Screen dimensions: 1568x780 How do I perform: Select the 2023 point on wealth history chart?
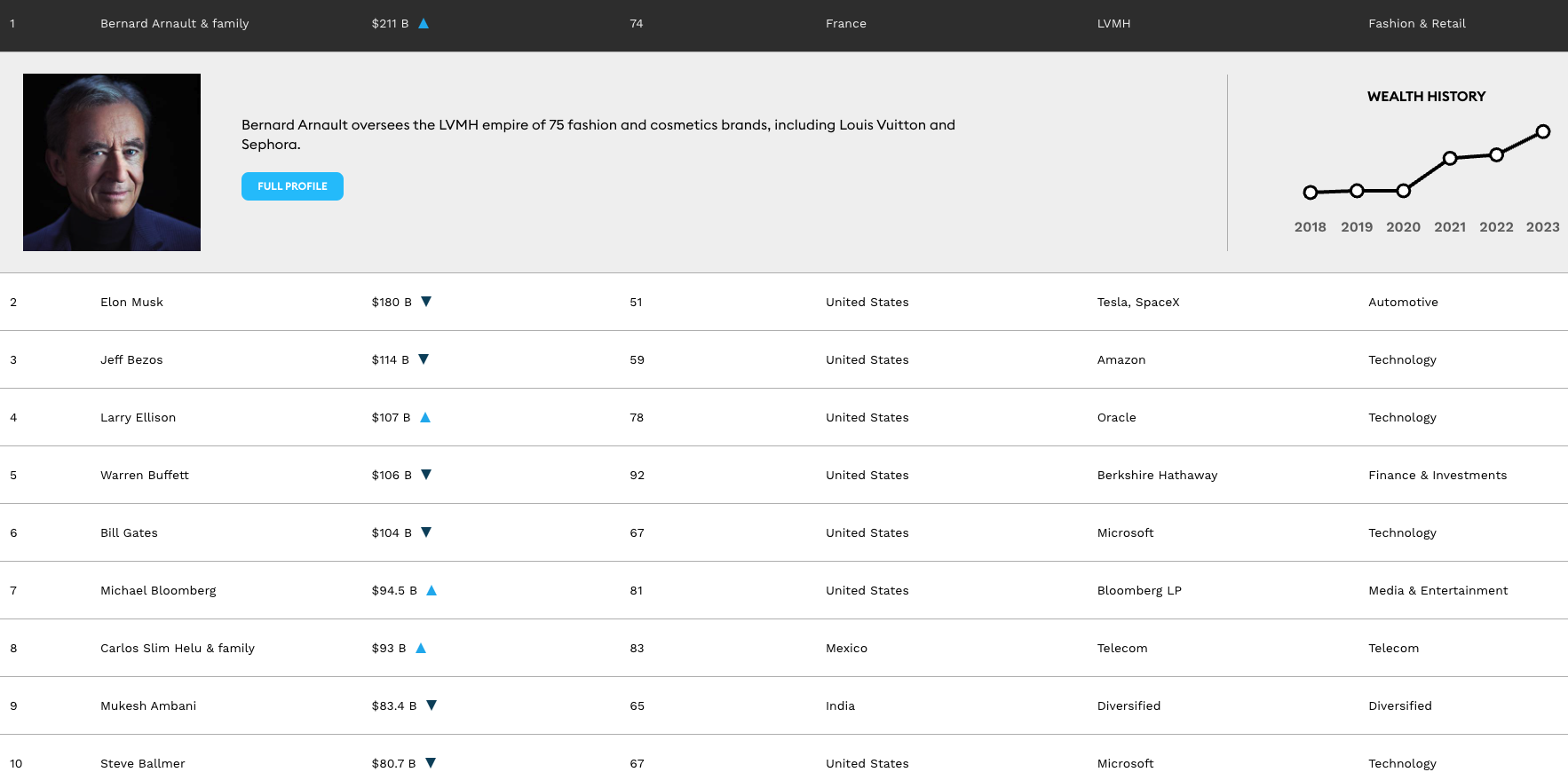point(1543,131)
